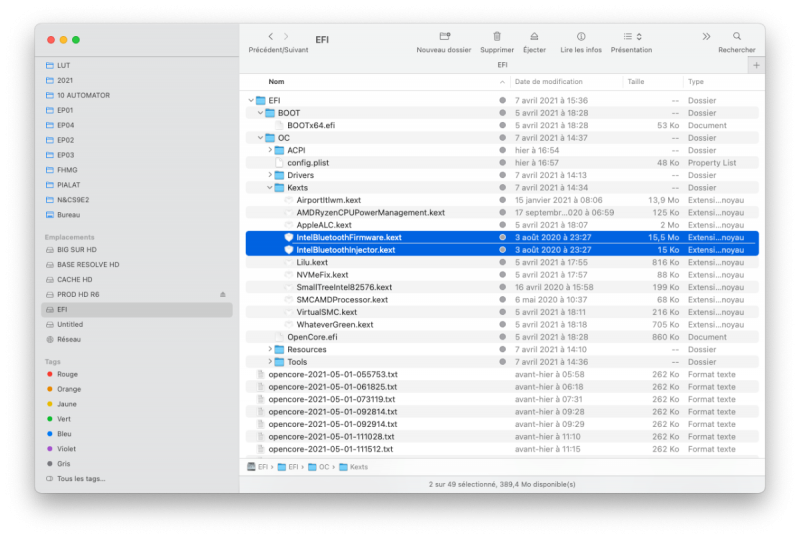This screenshot has height=539, width=800.
Task: Select NVMeFix.kext
Action: 502,275
